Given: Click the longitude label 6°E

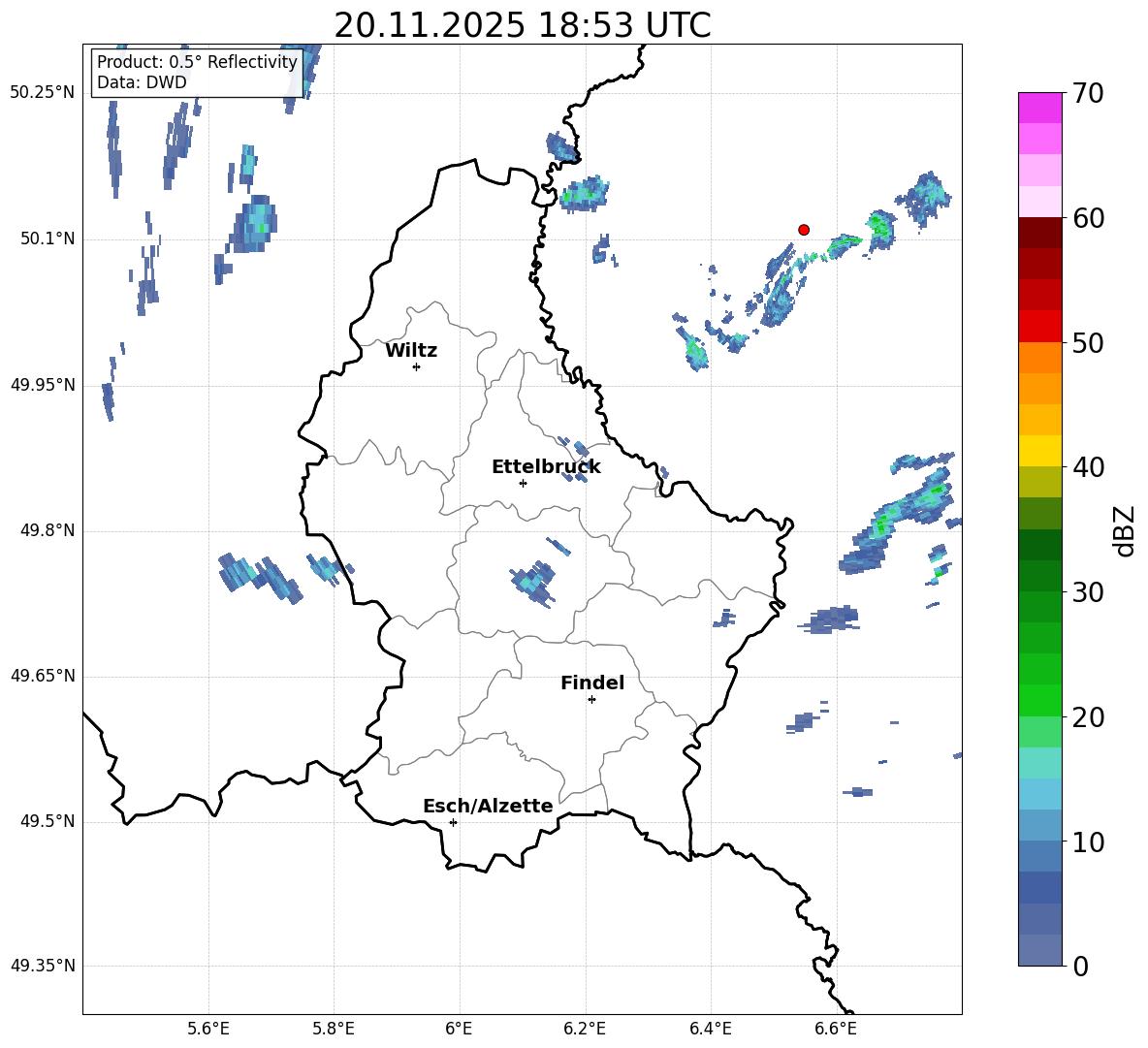Looking at the screenshot, I should pos(459,1029).
